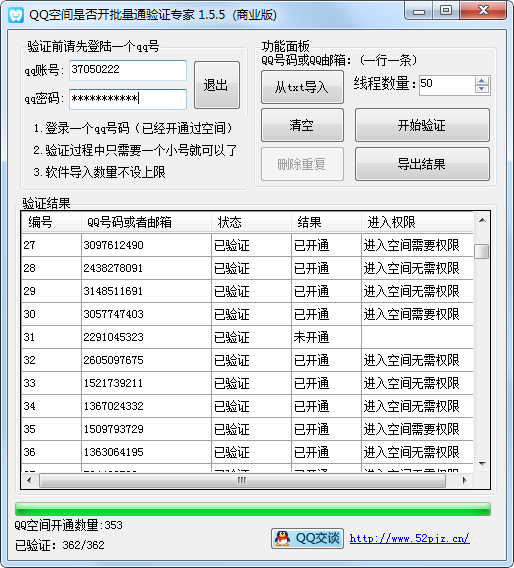Click the scroll-down arrow of results list
This screenshot has height=568, width=514.
(x=482, y=464)
